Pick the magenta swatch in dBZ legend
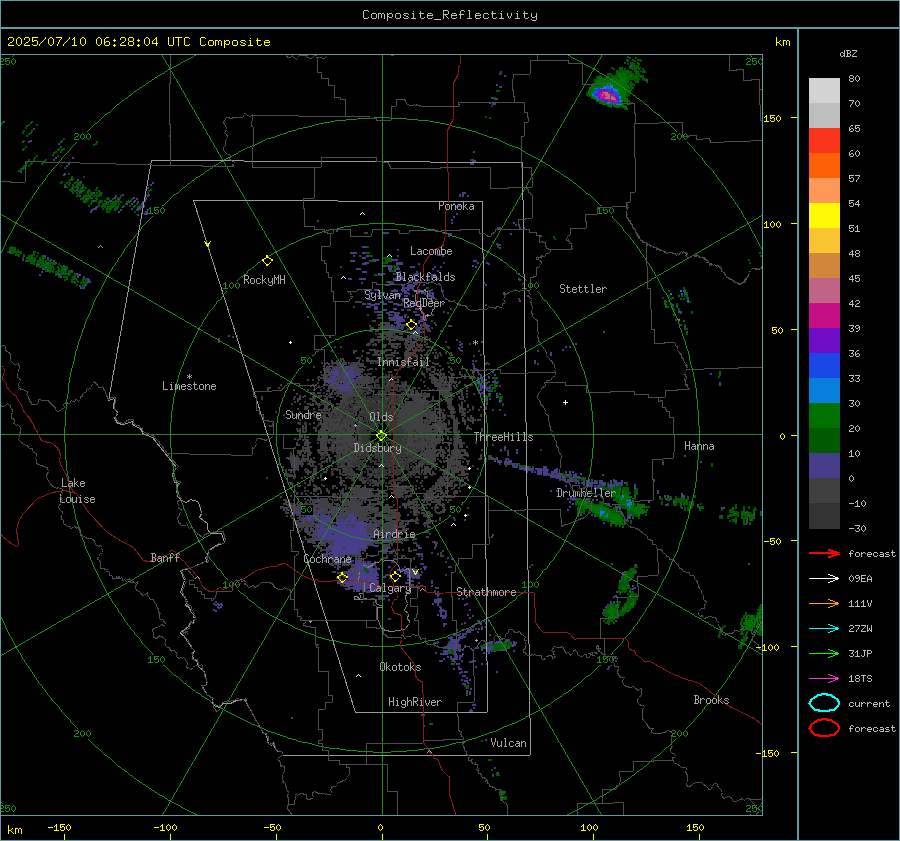 (x=824, y=316)
